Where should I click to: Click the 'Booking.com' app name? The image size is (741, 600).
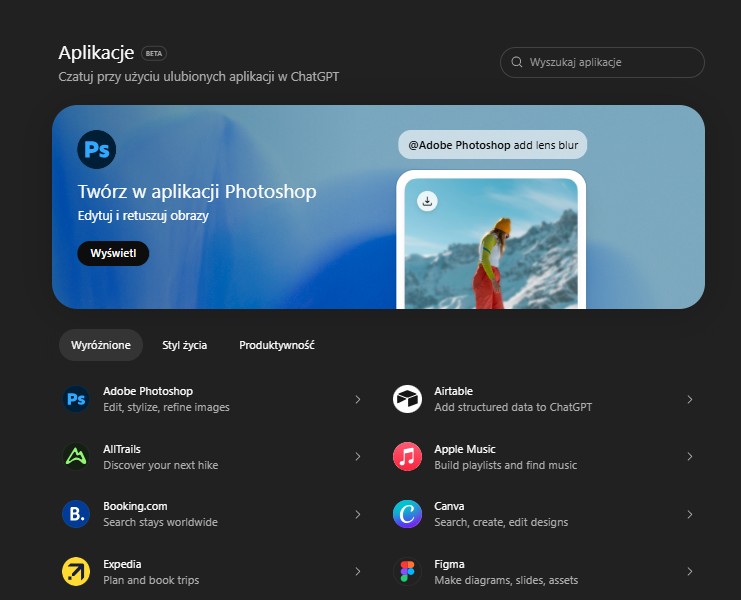click(x=135, y=506)
